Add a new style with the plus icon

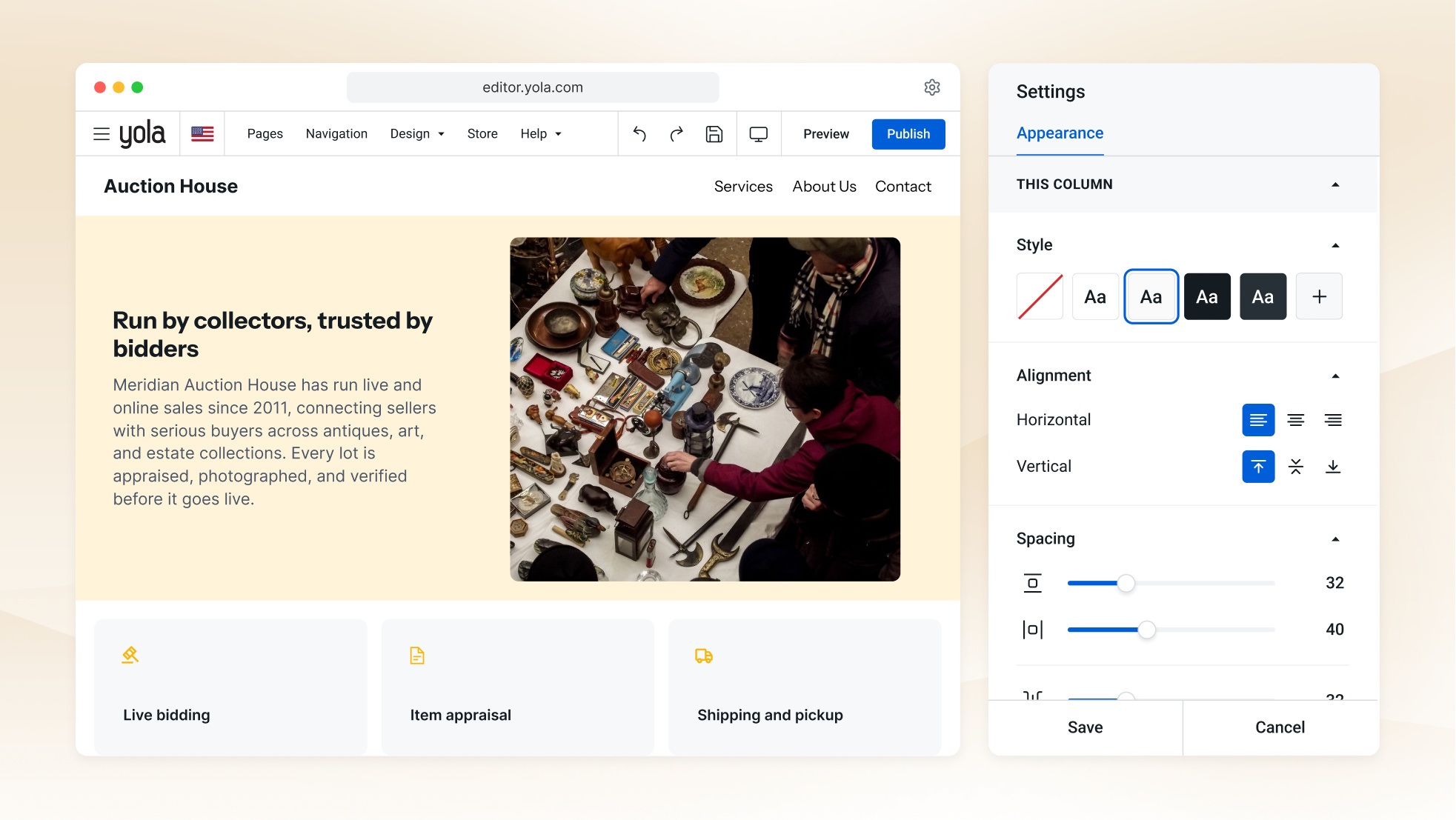[x=1319, y=297]
